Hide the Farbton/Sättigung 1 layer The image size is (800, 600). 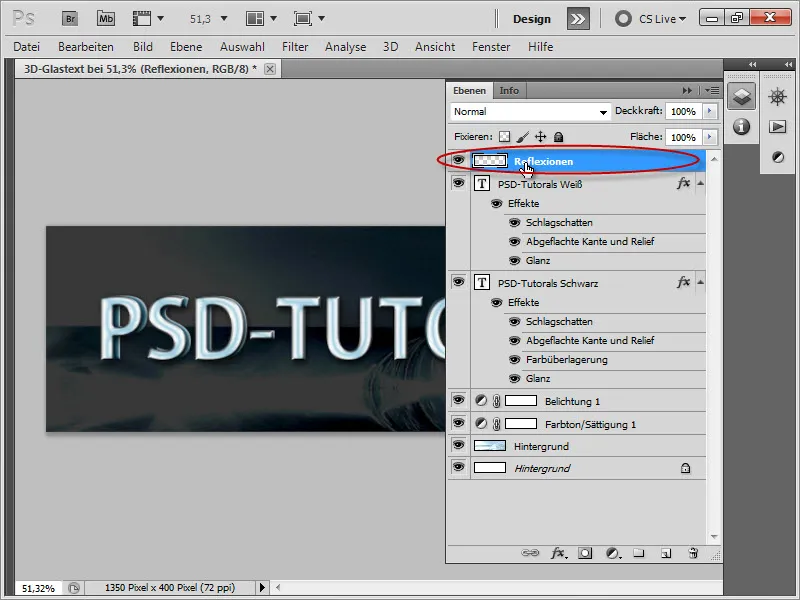[459, 423]
